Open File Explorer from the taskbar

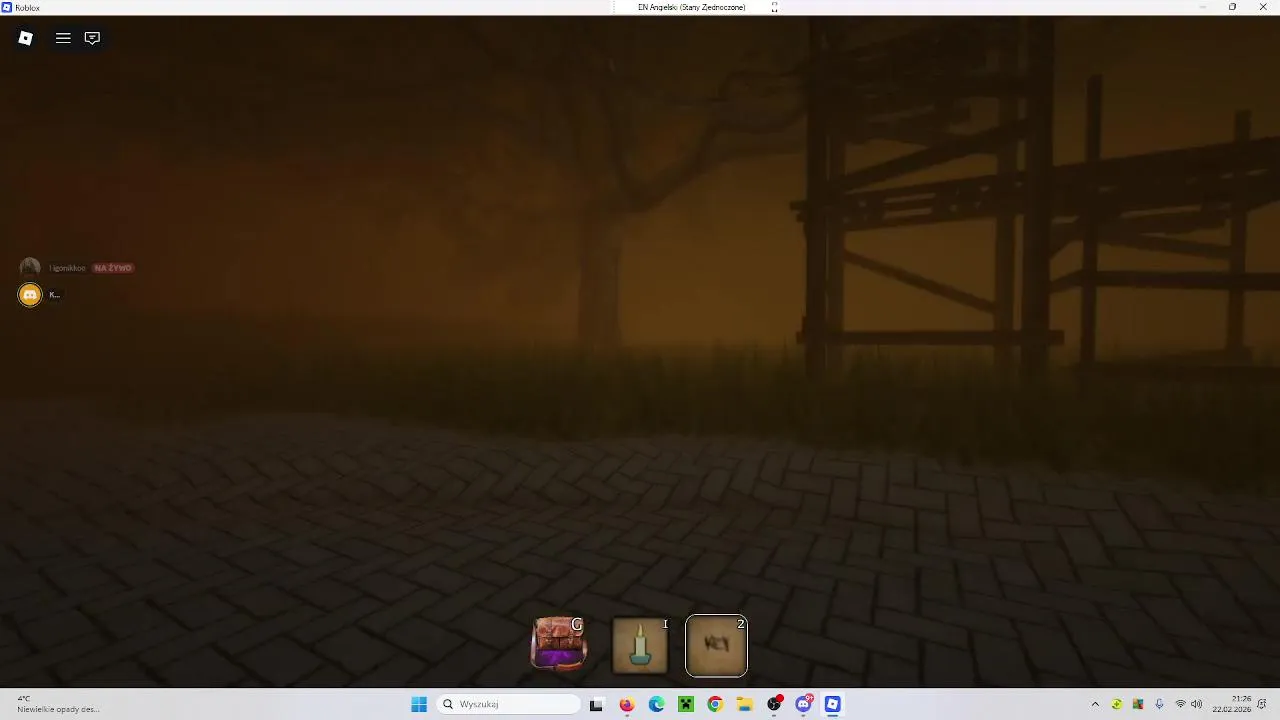pyautogui.click(x=745, y=704)
